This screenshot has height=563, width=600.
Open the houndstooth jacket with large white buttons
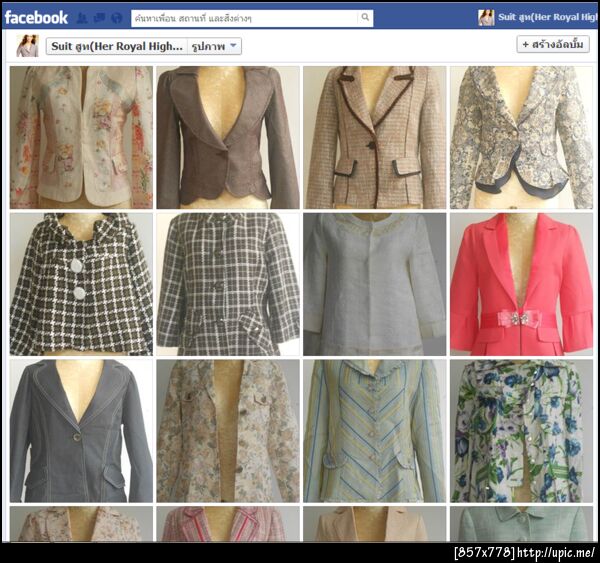pyautogui.click(x=81, y=284)
